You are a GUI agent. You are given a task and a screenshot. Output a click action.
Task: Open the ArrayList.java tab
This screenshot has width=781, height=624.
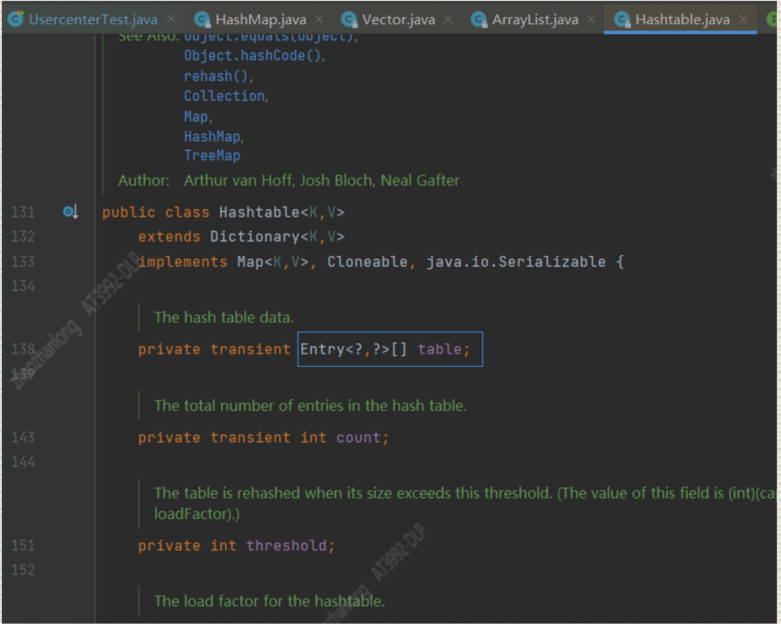tap(535, 19)
